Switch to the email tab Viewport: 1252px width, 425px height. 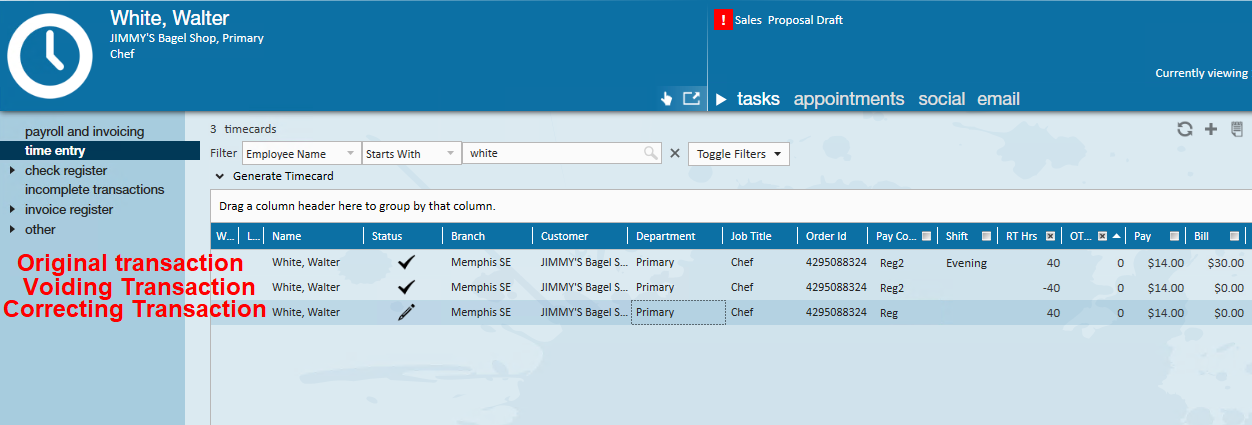click(x=998, y=99)
